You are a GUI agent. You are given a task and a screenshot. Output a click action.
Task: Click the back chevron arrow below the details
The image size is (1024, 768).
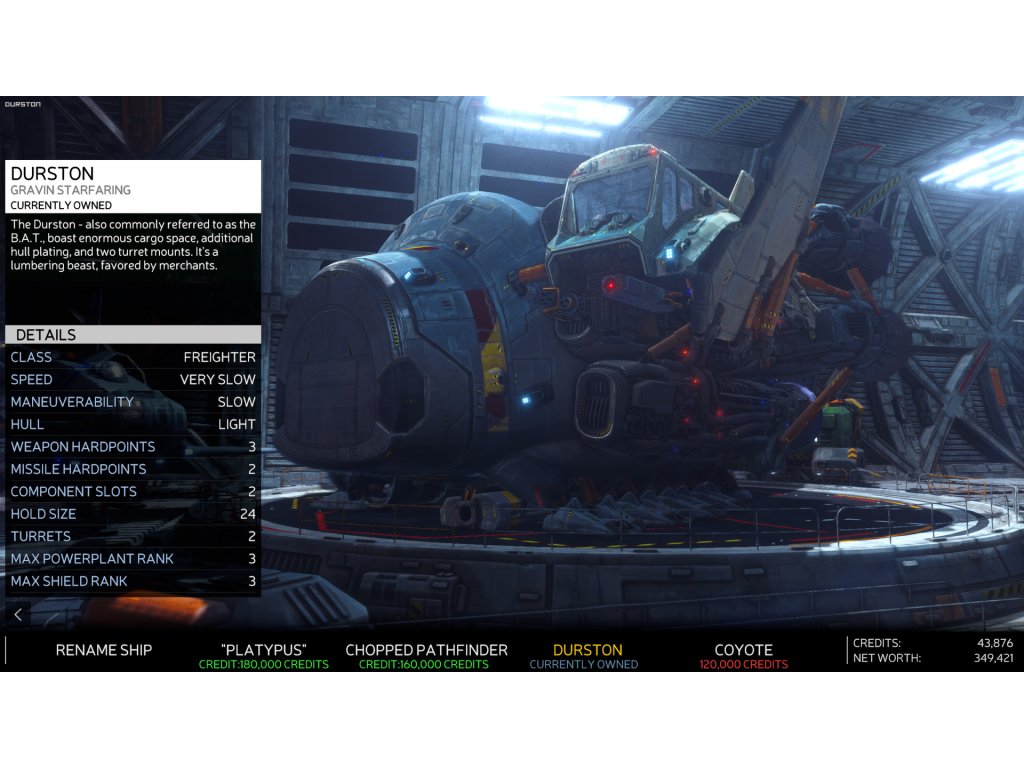click(18, 614)
